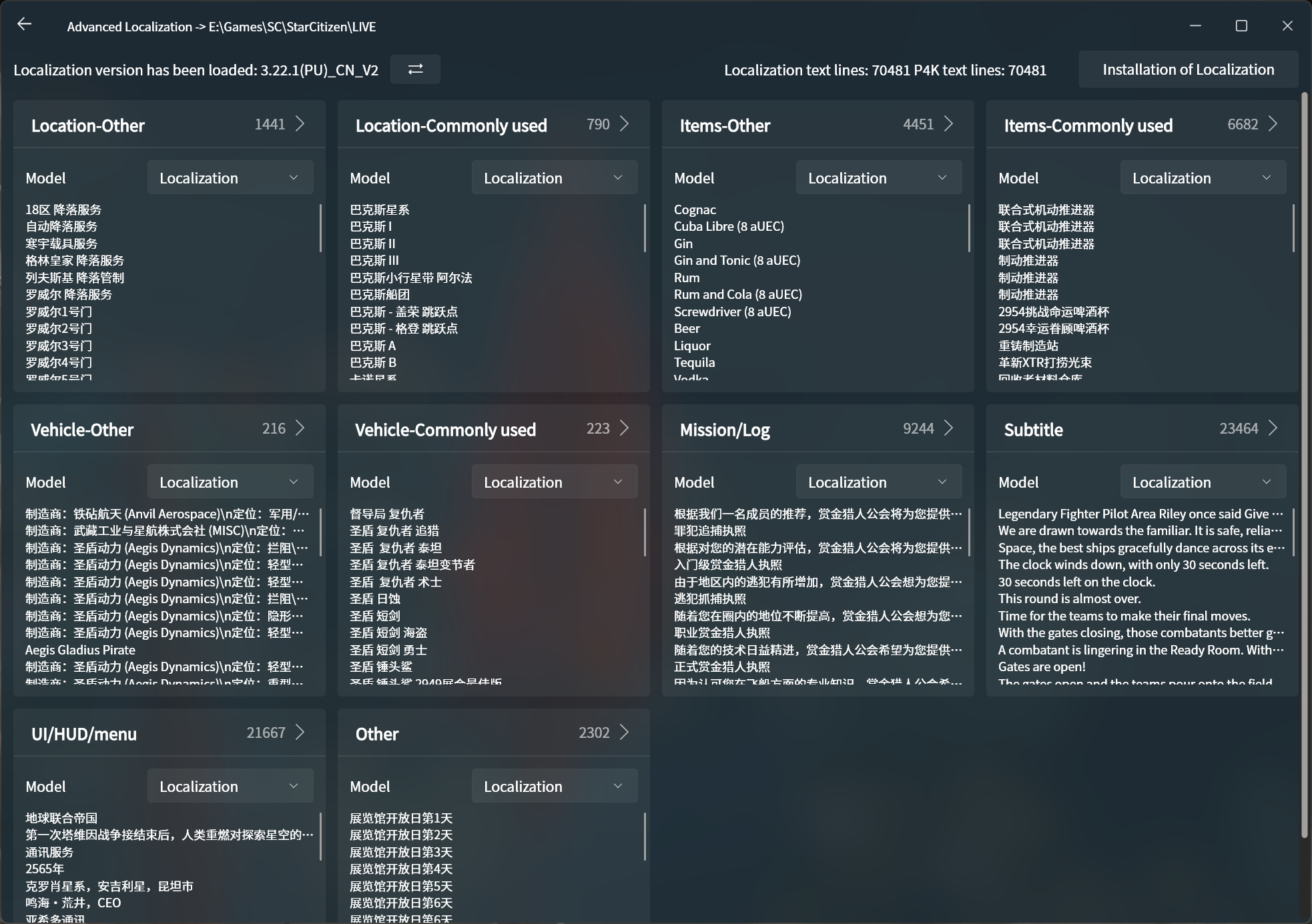The image size is (1312, 924).
Task: Expand Model dropdown in Vehicle-Commonly used card
Action: coord(555,482)
